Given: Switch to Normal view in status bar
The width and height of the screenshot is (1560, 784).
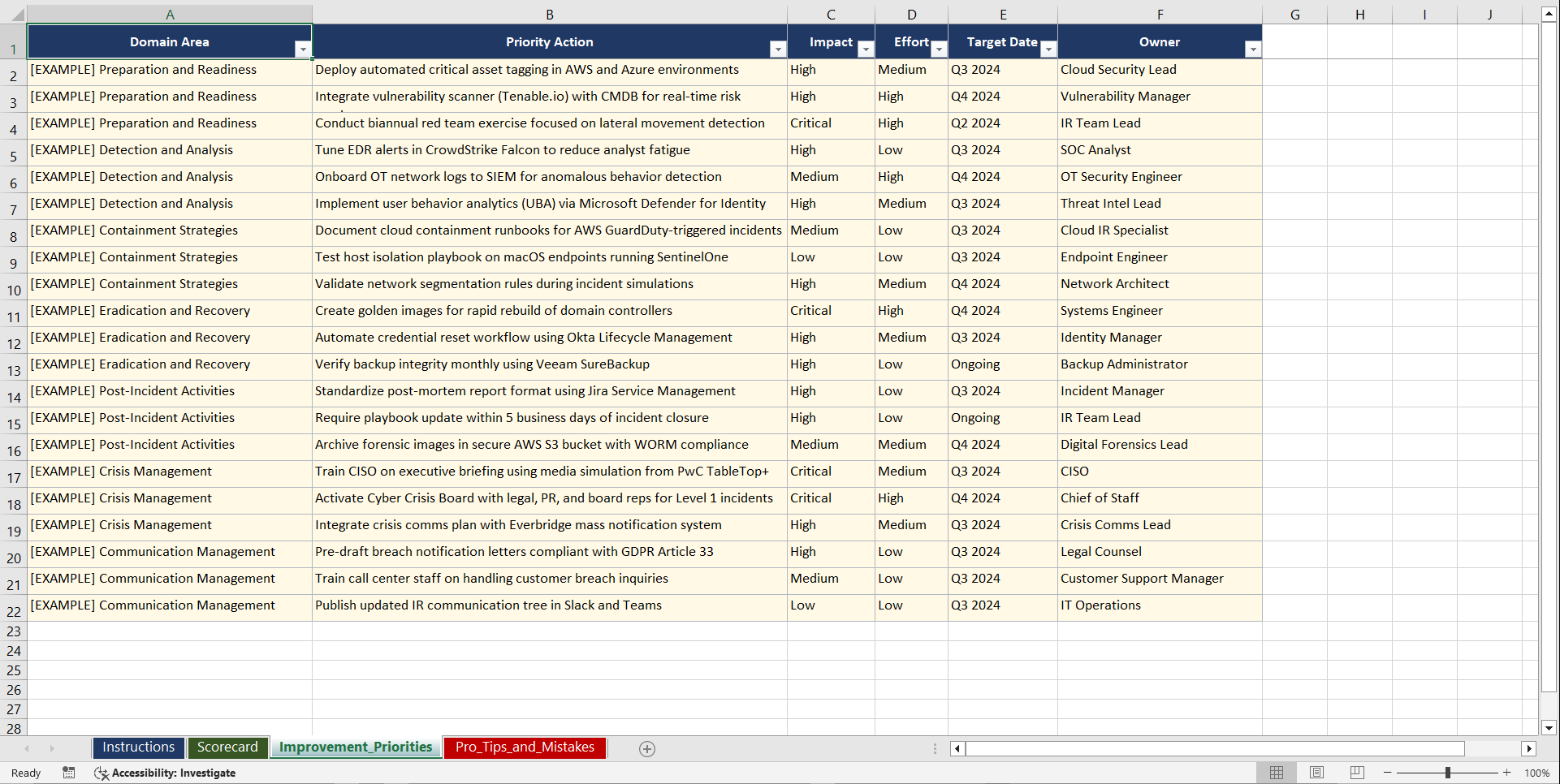Looking at the screenshot, I should pyautogui.click(x=1276, y=773).
